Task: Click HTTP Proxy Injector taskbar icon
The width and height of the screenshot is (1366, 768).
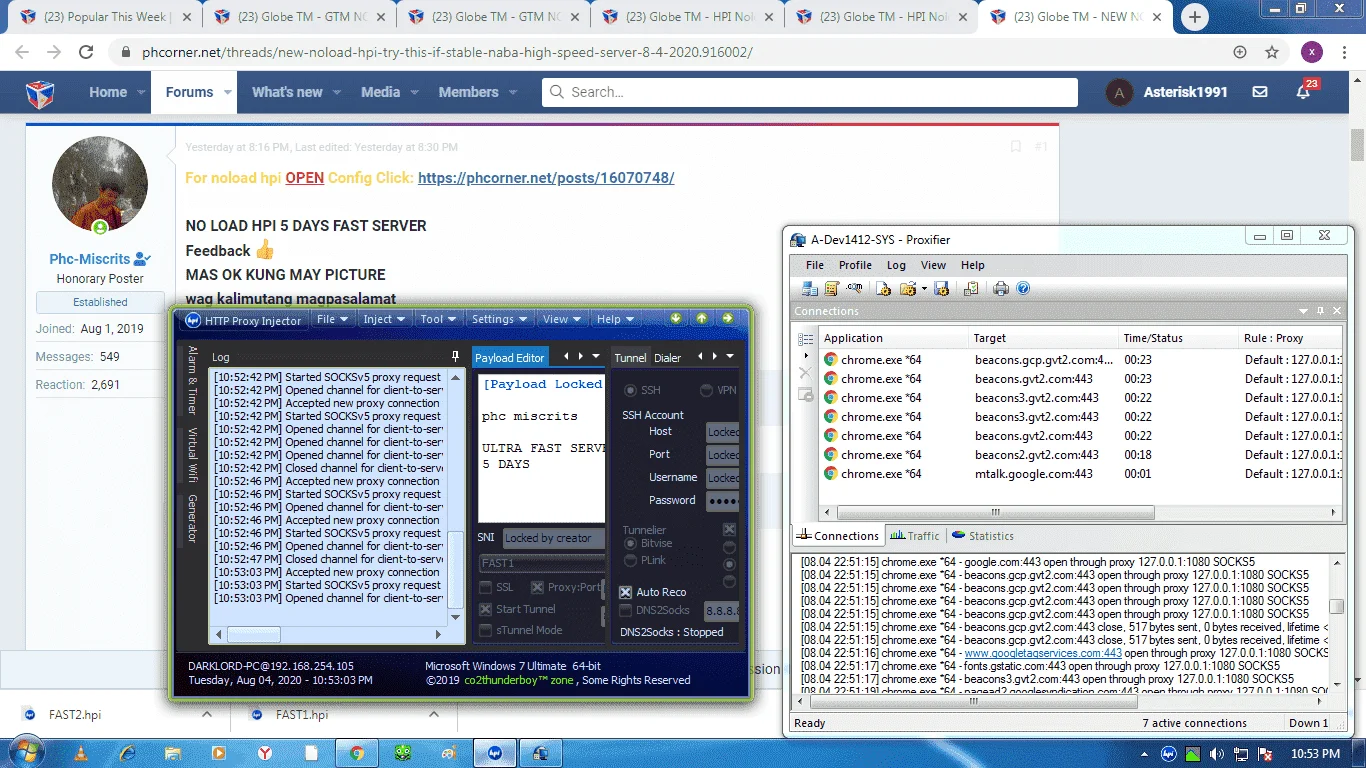Action: tap(494, 753)
